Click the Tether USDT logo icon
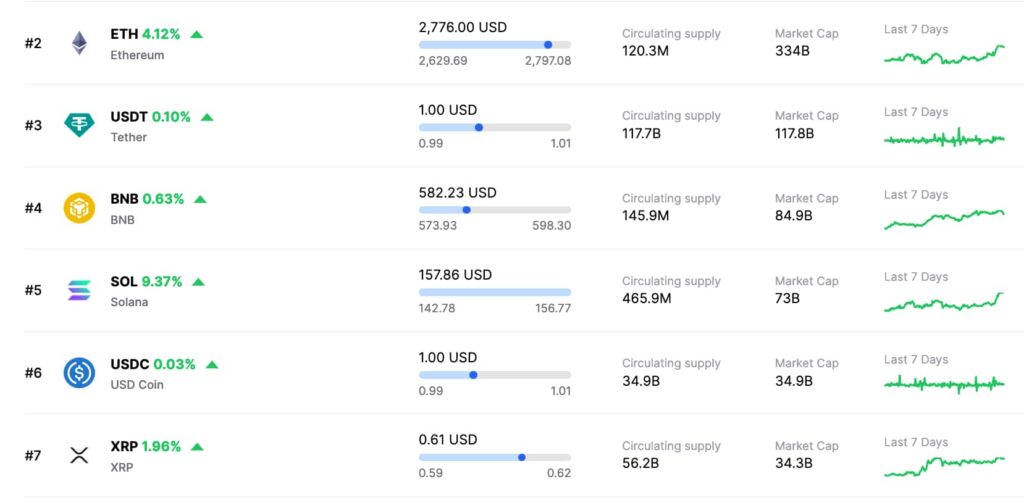Viewport: 1024px width, 500px height. [79, 125]
